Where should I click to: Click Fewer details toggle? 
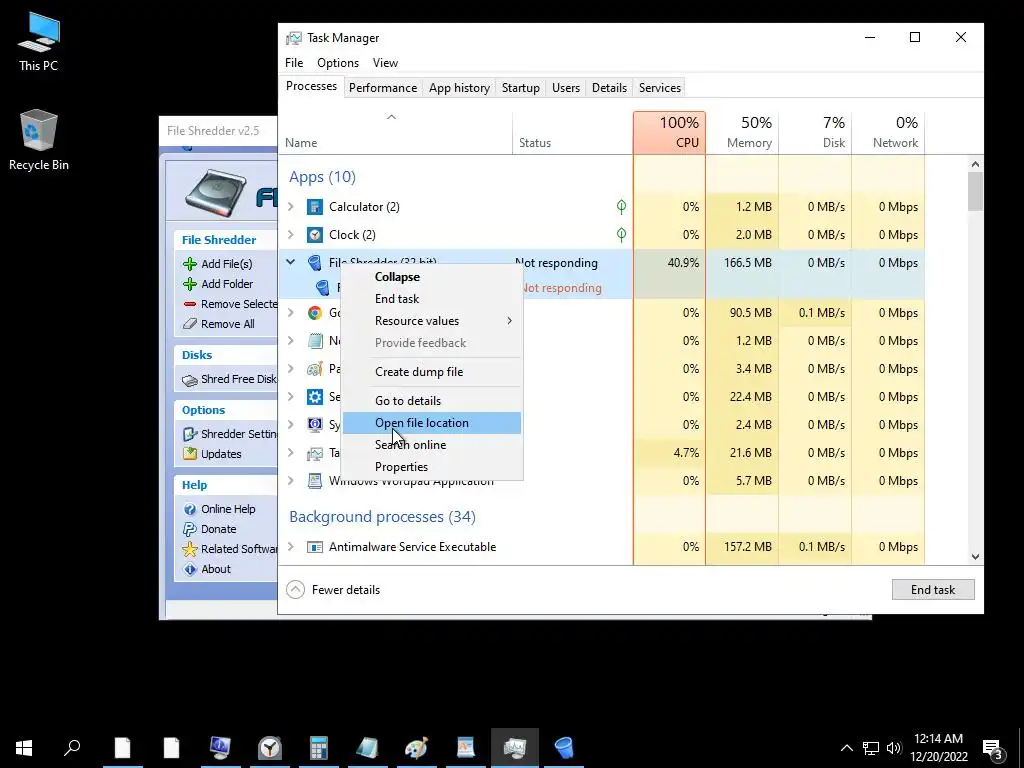click(333, 590)
